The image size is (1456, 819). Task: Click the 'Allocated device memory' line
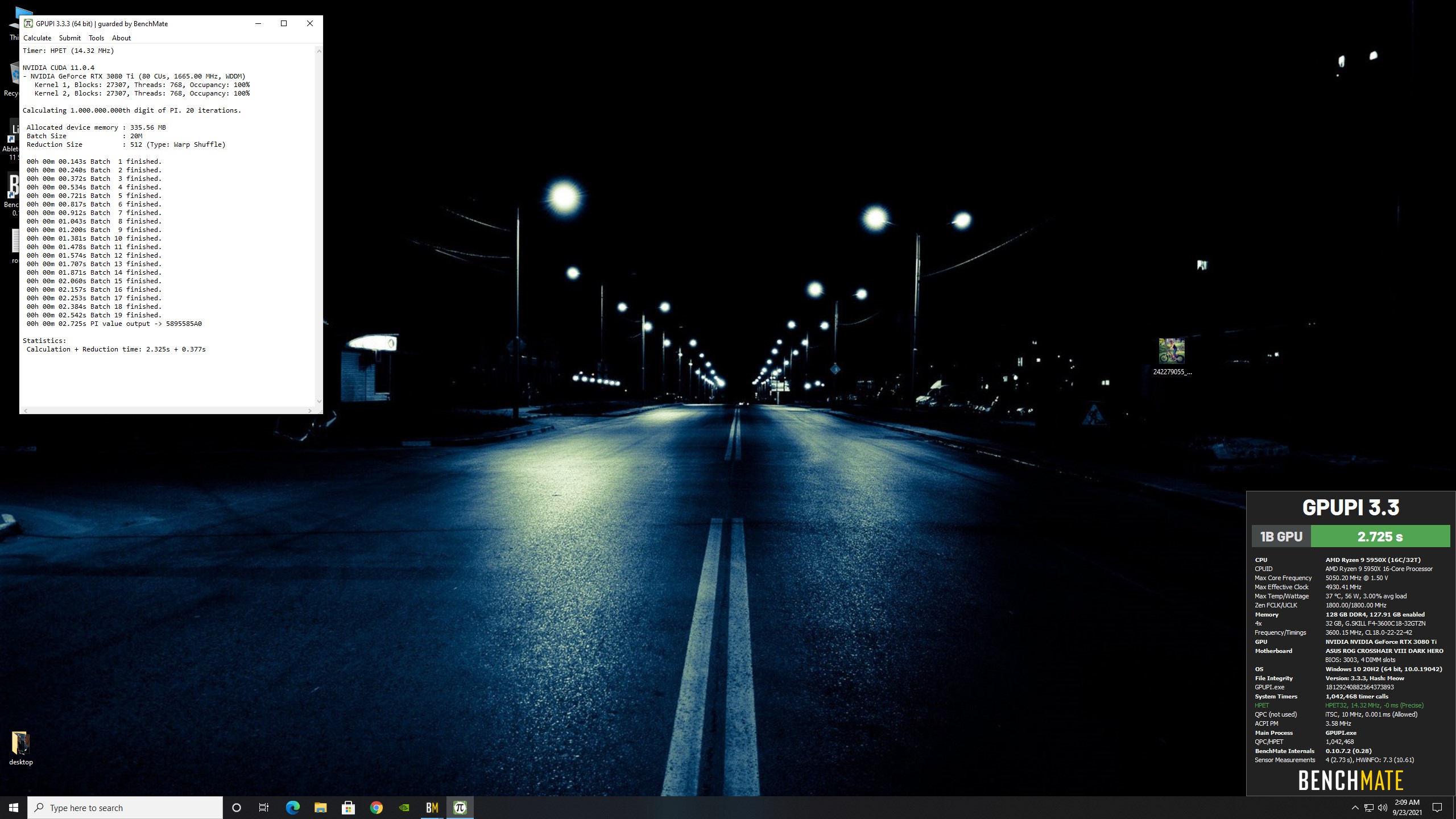point(96,127)
